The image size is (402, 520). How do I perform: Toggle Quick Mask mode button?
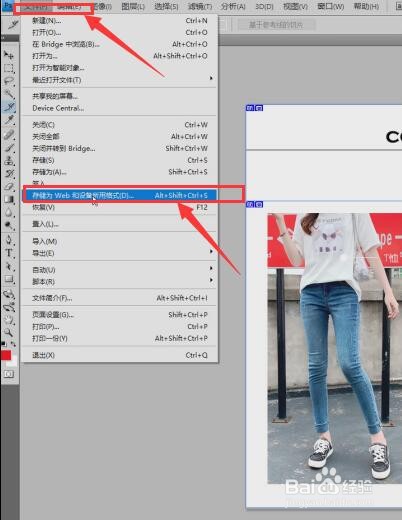(x=9, y=374)
